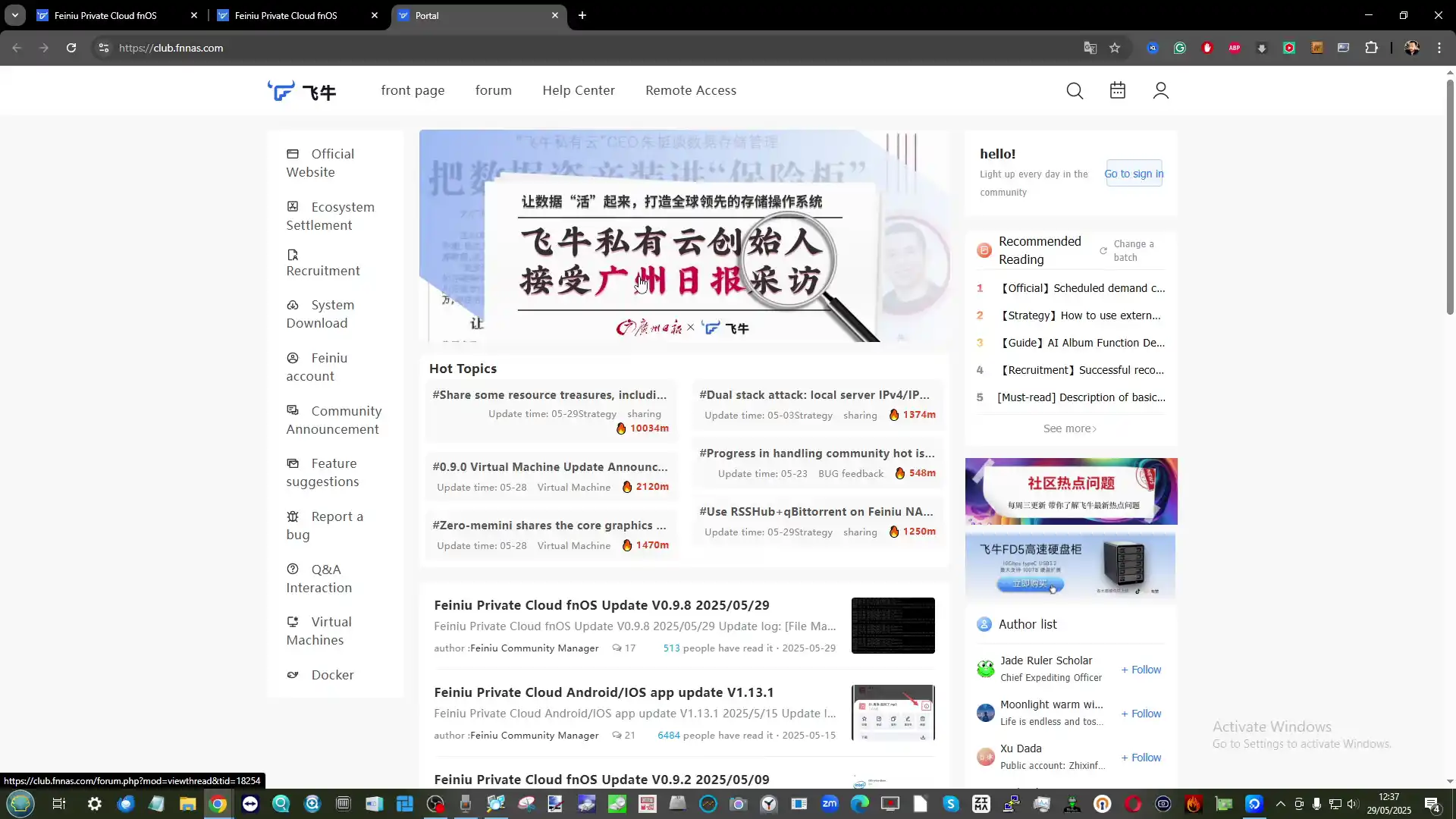
Task: Click Jade Ruler Scholar avatar
Action: pos(985,669)
